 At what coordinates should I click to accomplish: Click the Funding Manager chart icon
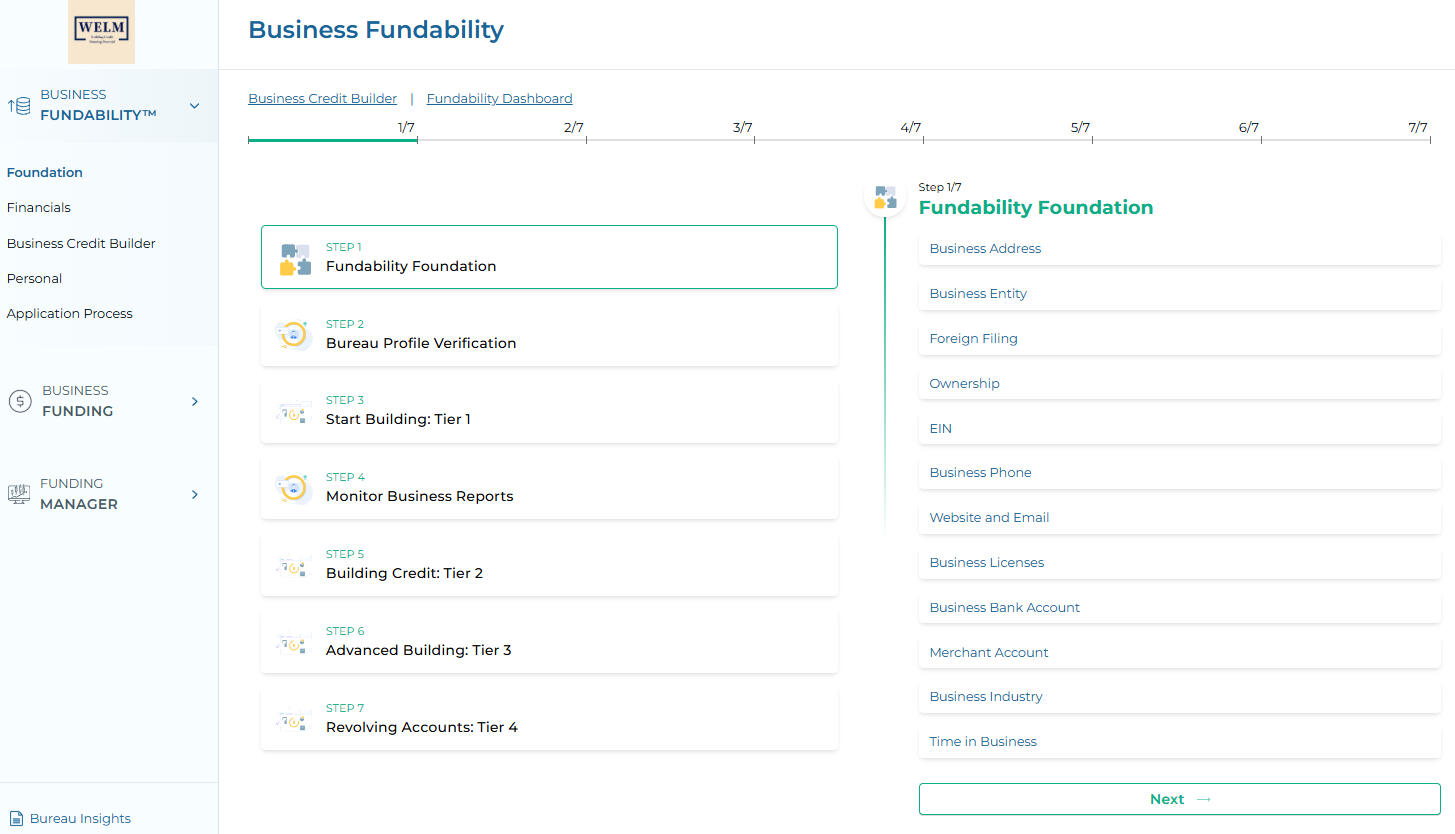19,494
